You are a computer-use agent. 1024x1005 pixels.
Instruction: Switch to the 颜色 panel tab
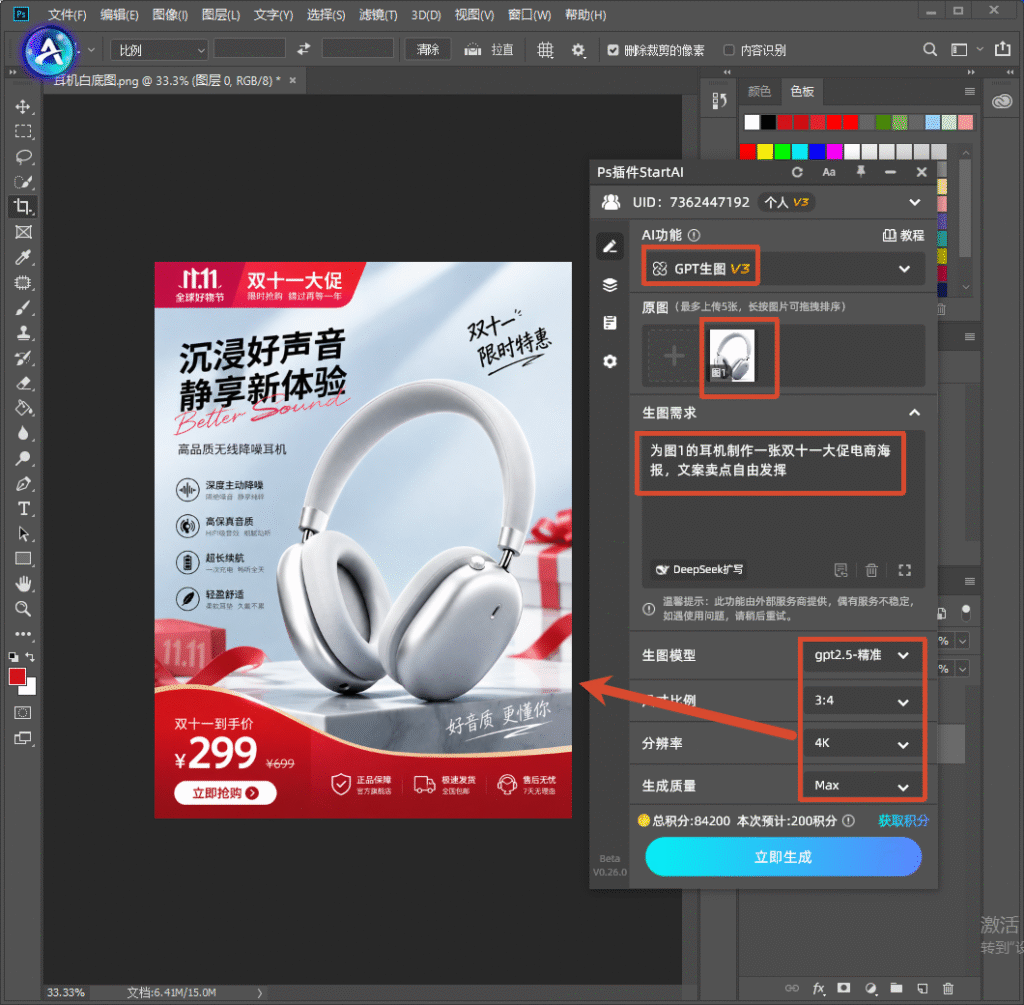(759, 91)
